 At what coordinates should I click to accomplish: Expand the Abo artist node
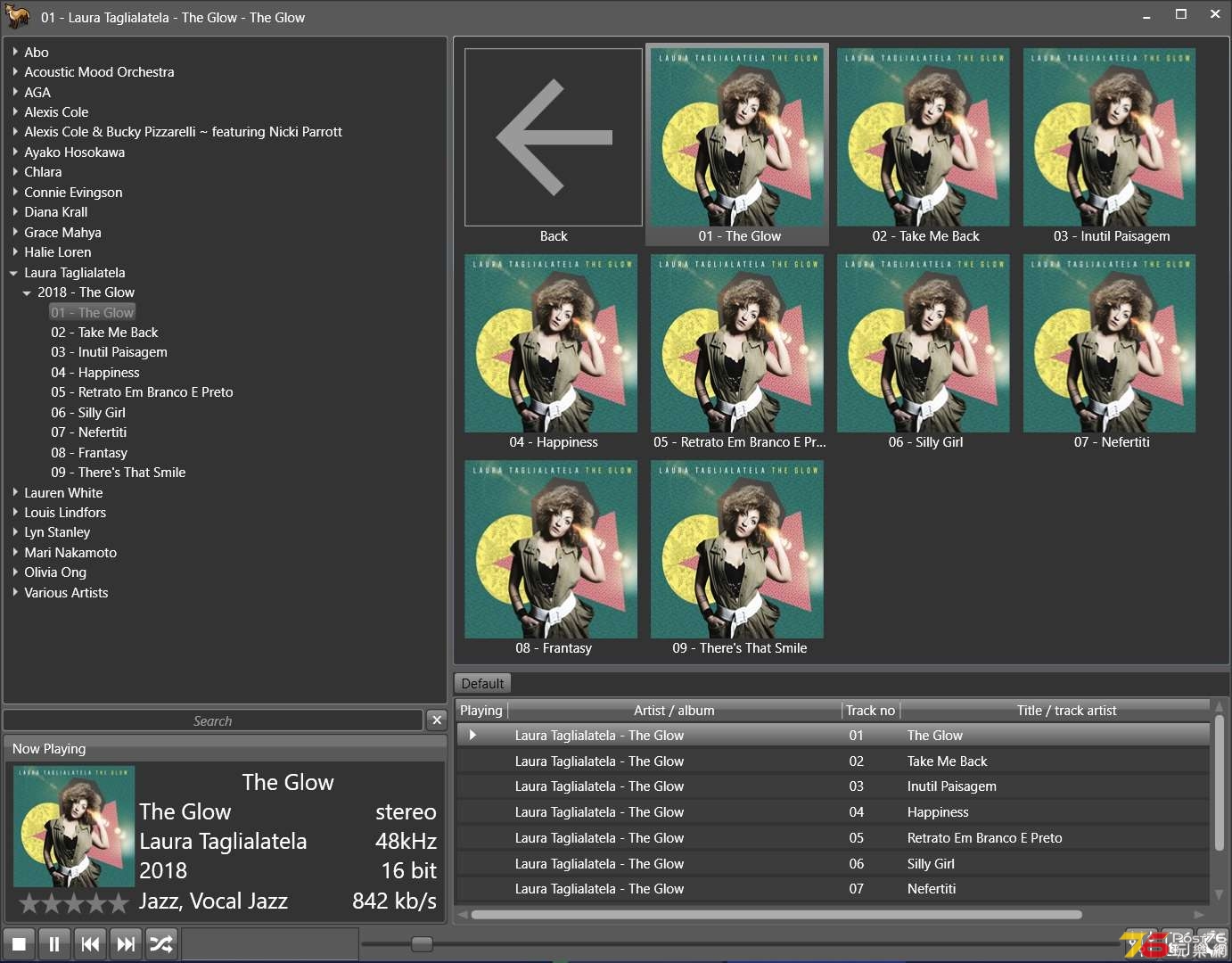15,52
